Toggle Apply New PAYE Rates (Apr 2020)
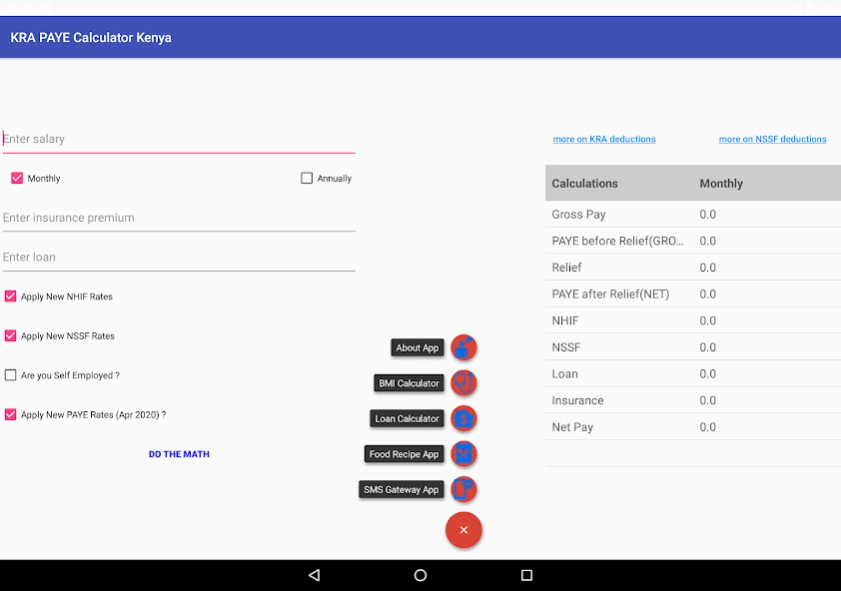 (11, 414)
